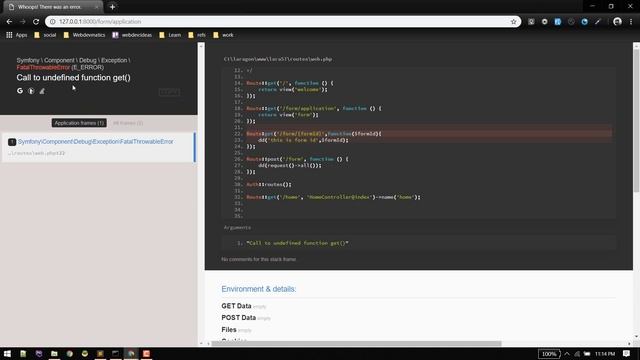Search the error on Stack Overflow
This screenshot has width=640, height=360.
tap(42, 91)
